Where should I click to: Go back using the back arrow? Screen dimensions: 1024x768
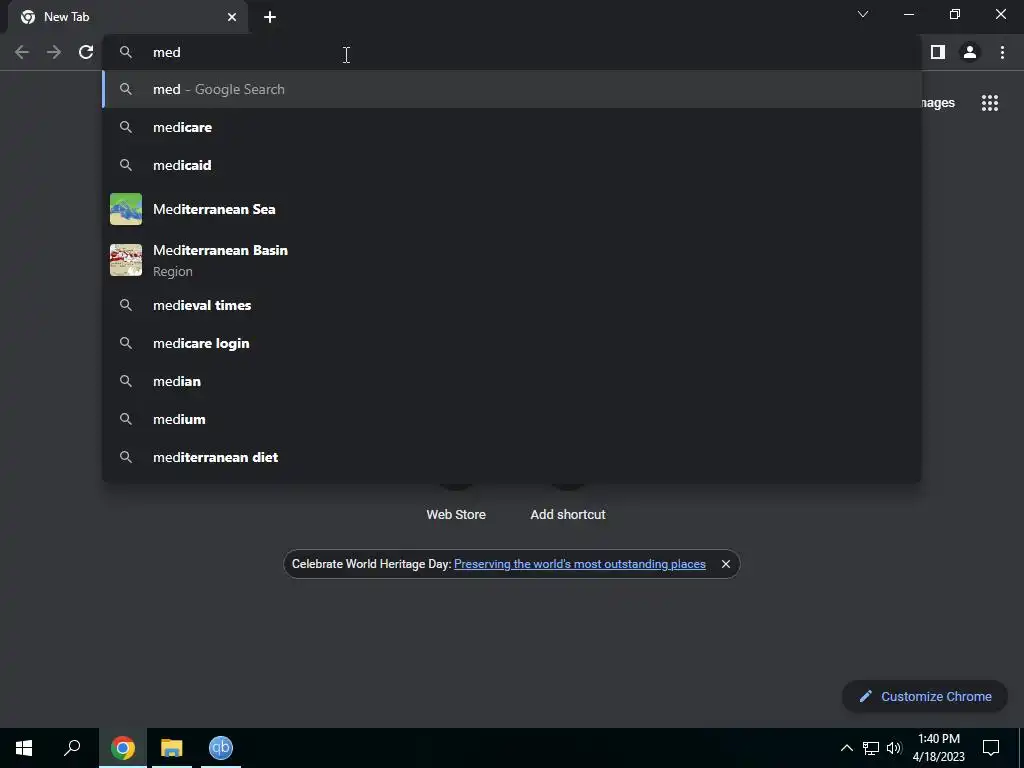point(22,52)
